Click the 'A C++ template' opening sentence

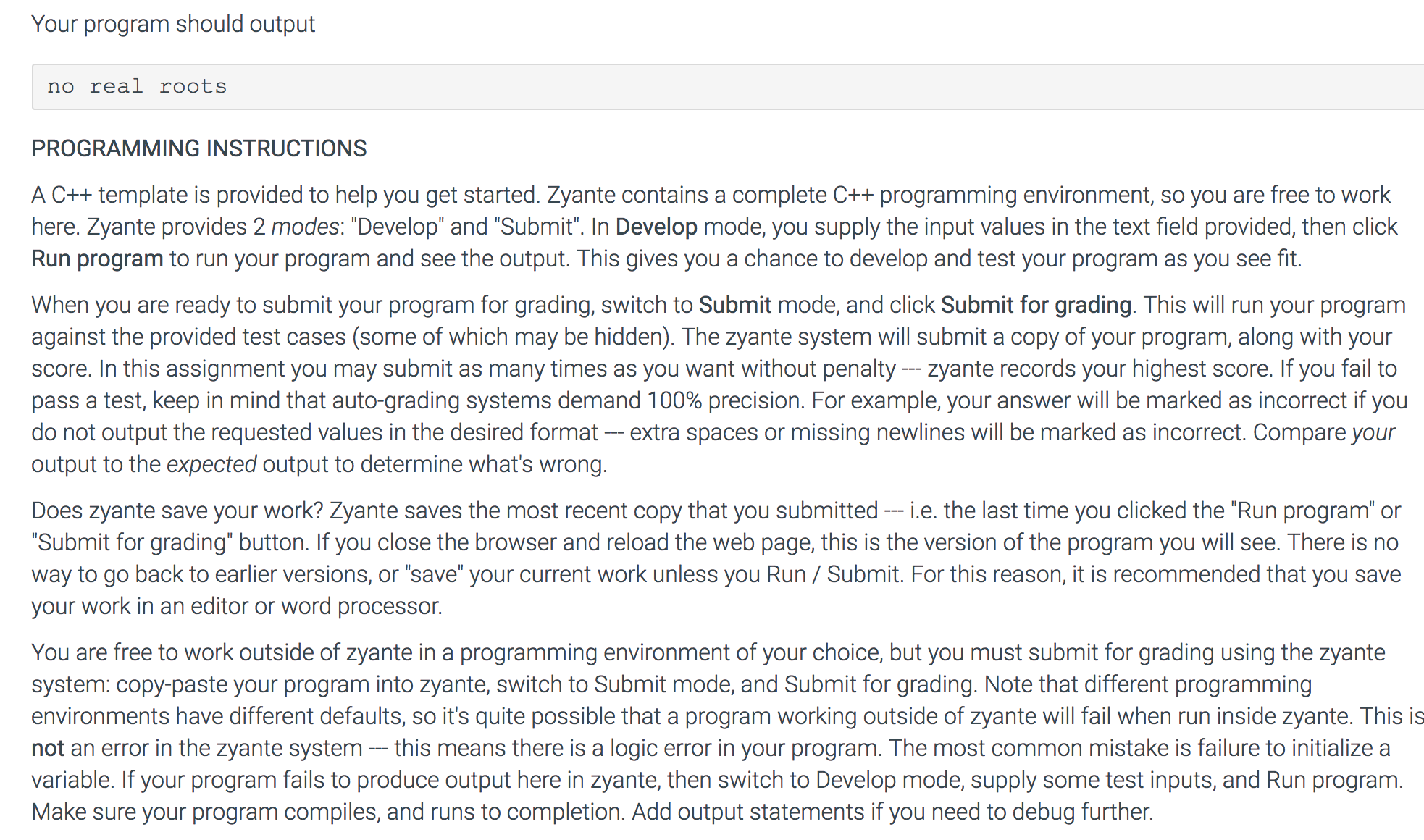click(286, 195)
